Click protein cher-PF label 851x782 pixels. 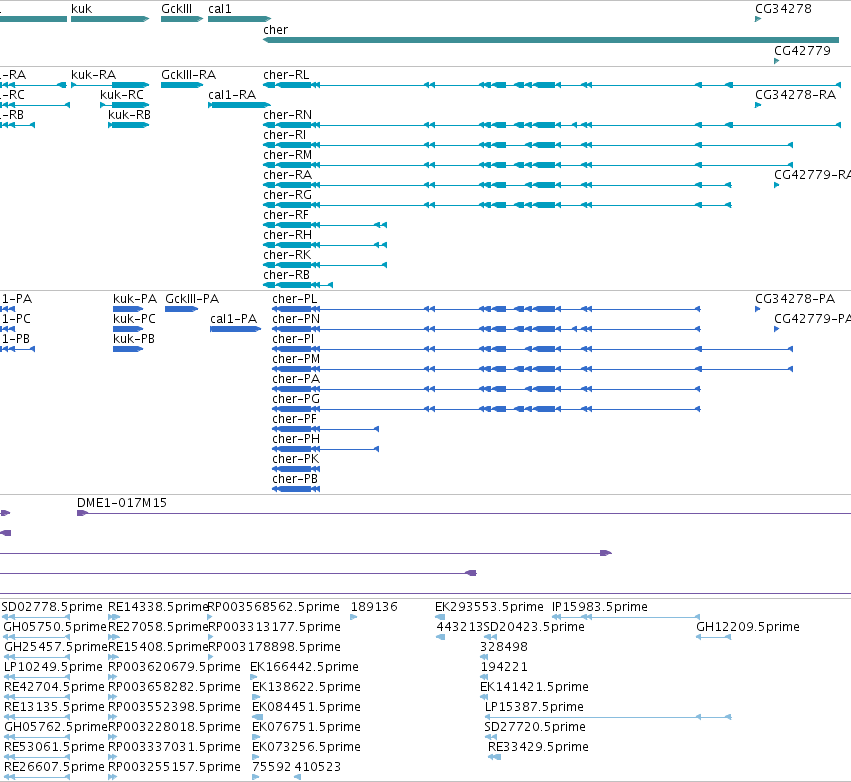[x=294, y=419]
